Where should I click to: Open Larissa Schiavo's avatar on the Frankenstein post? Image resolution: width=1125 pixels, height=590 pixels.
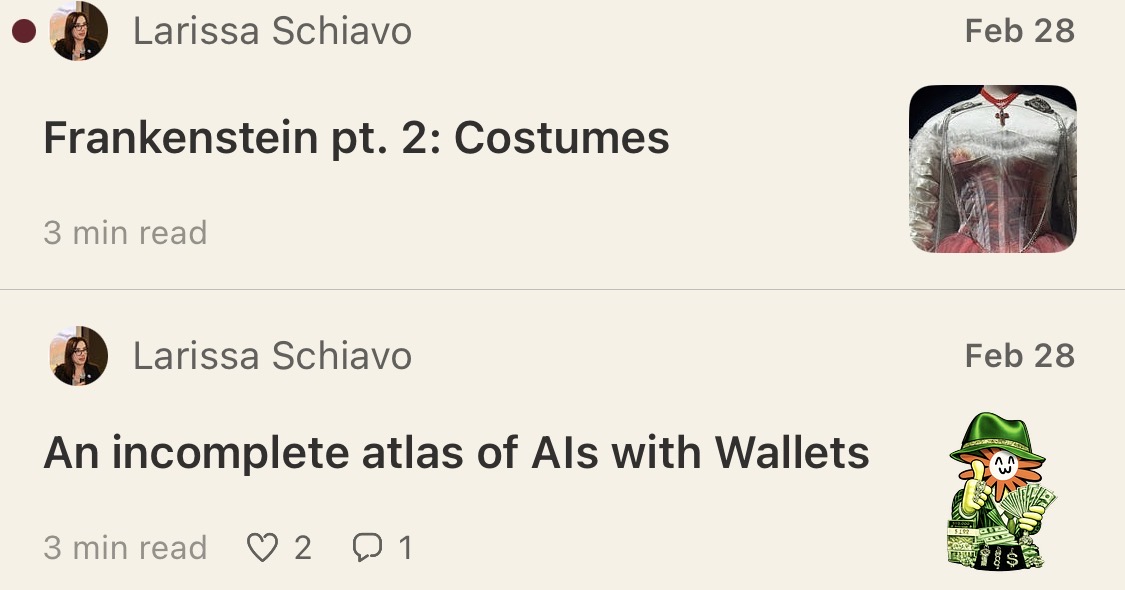79,32
